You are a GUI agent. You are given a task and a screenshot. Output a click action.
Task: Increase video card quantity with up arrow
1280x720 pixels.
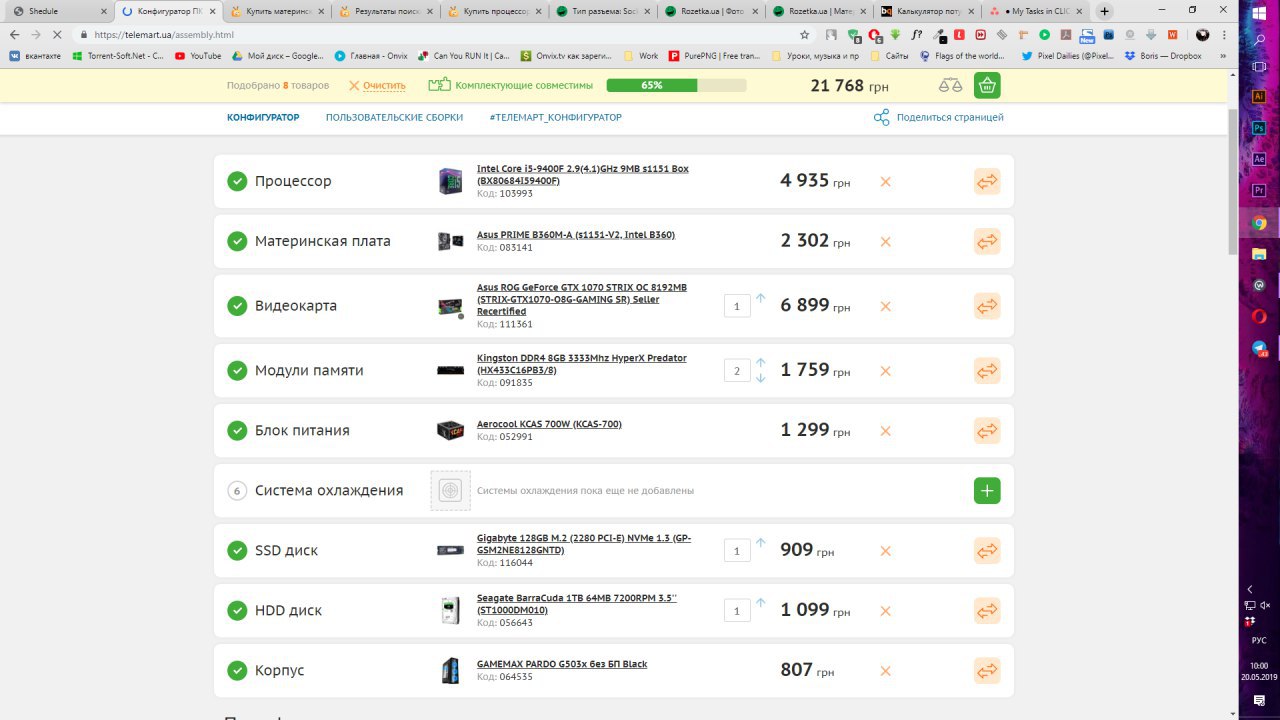(x=760, y=298)
